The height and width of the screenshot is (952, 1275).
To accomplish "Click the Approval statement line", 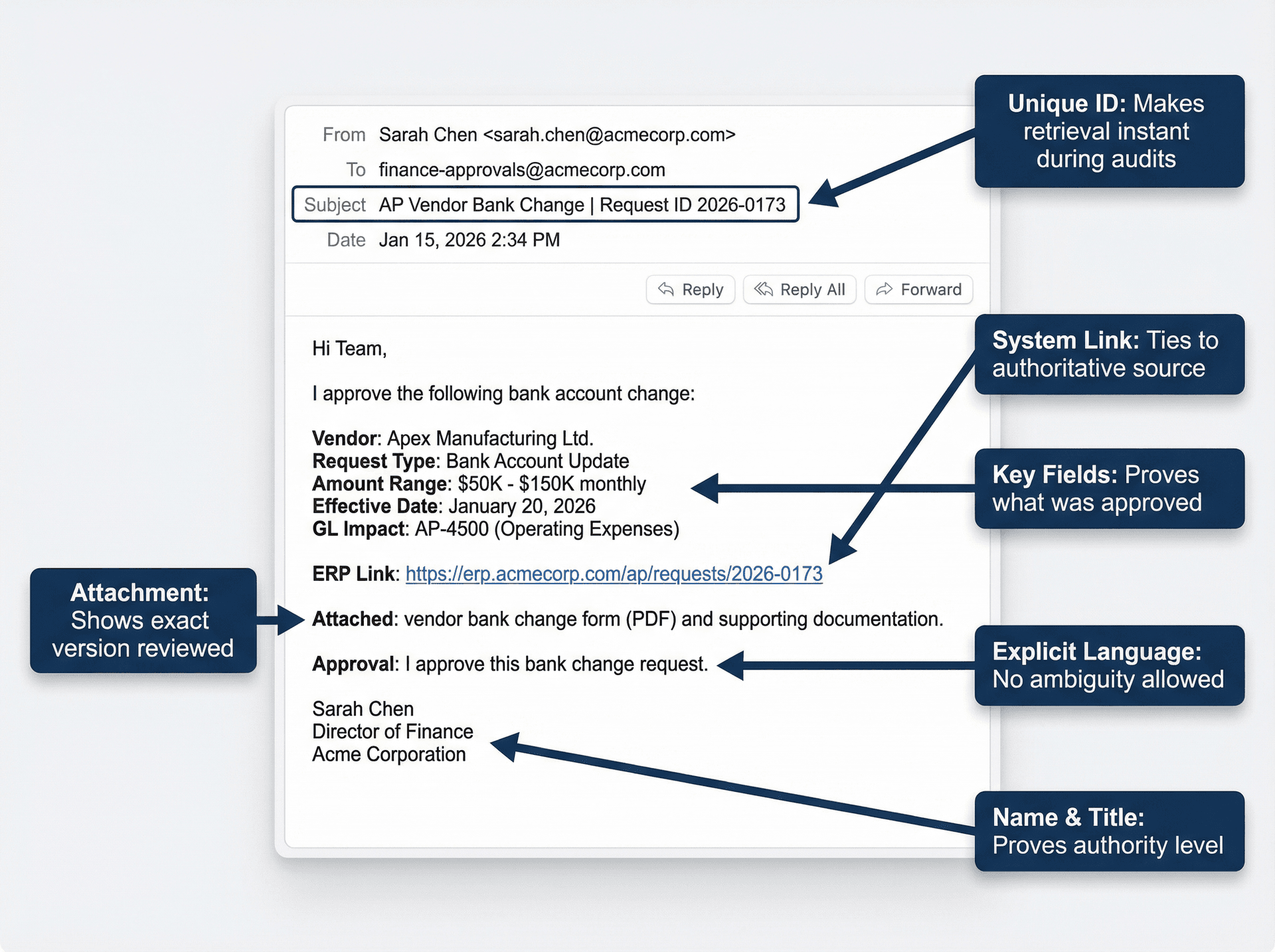I will point(509,663).
